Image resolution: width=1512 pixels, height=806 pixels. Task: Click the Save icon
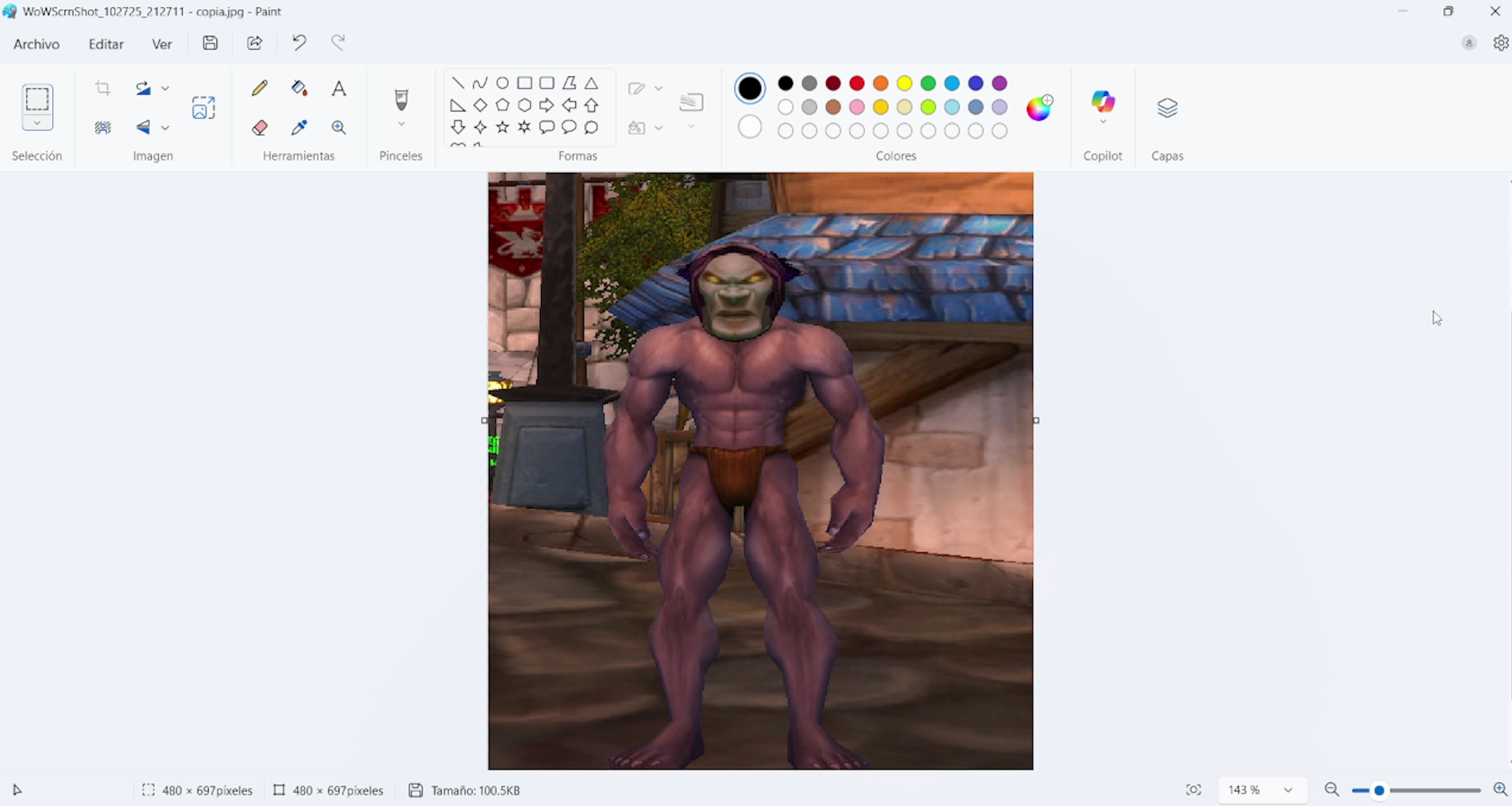point(210,43)
